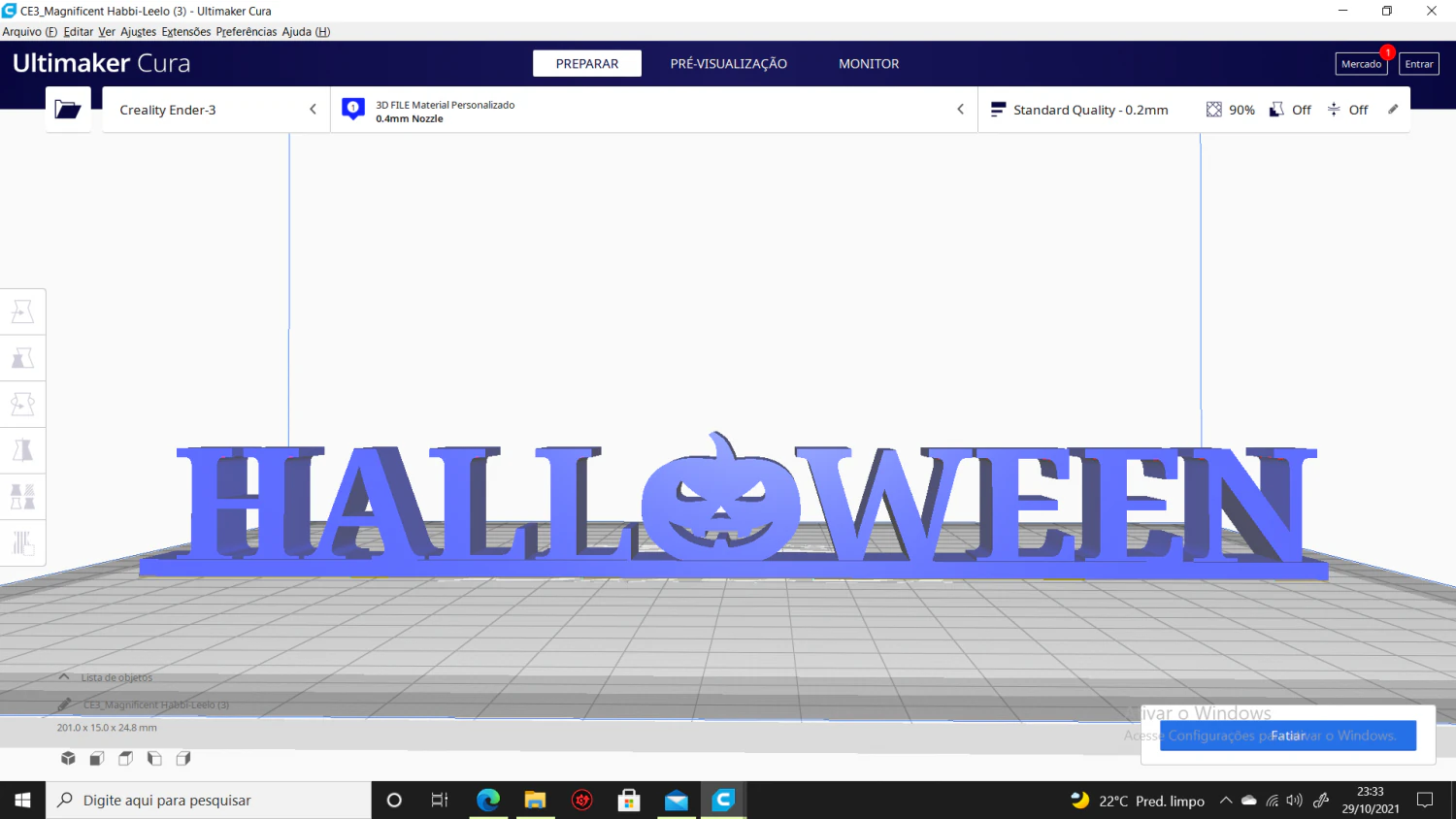The width and height of the screenshot is (1456, 819).
Task: Select the Scale tool in left toolbar
Action: [x=22, y=358]
